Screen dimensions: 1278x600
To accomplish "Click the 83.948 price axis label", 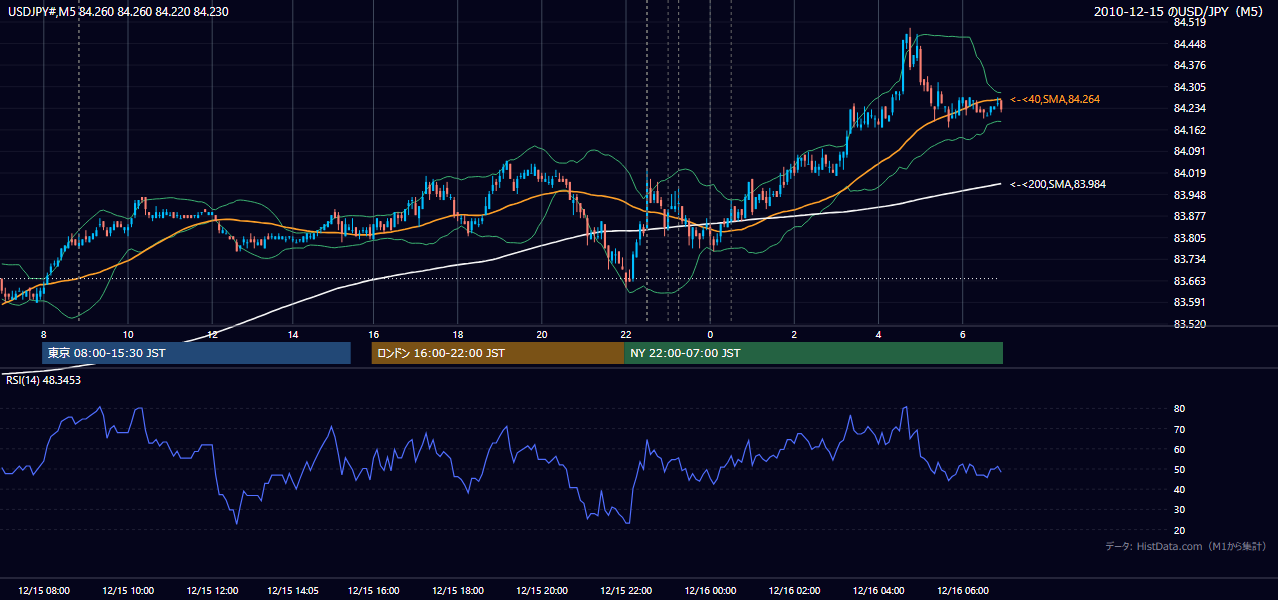I will pos(1189,194).
